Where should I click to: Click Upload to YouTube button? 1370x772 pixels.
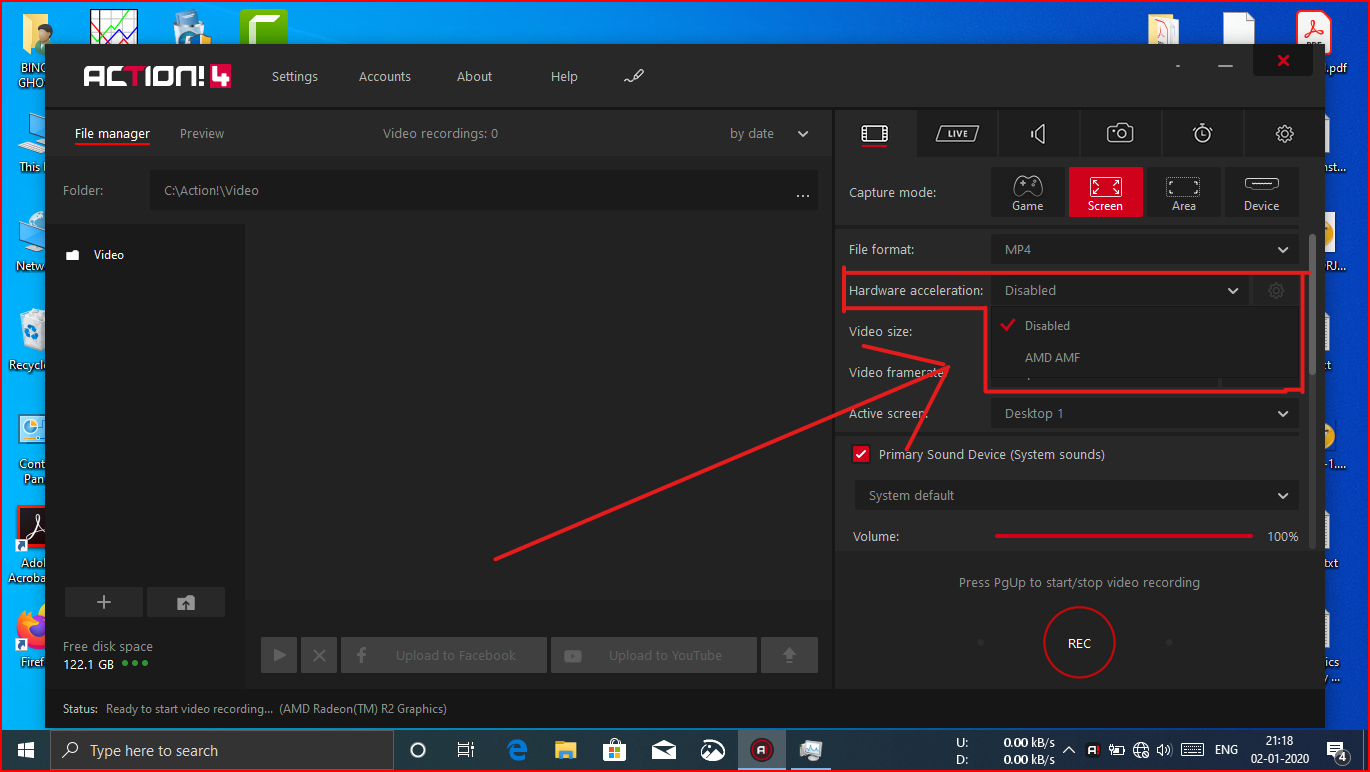pyautogui.click(x=653, y=655)
